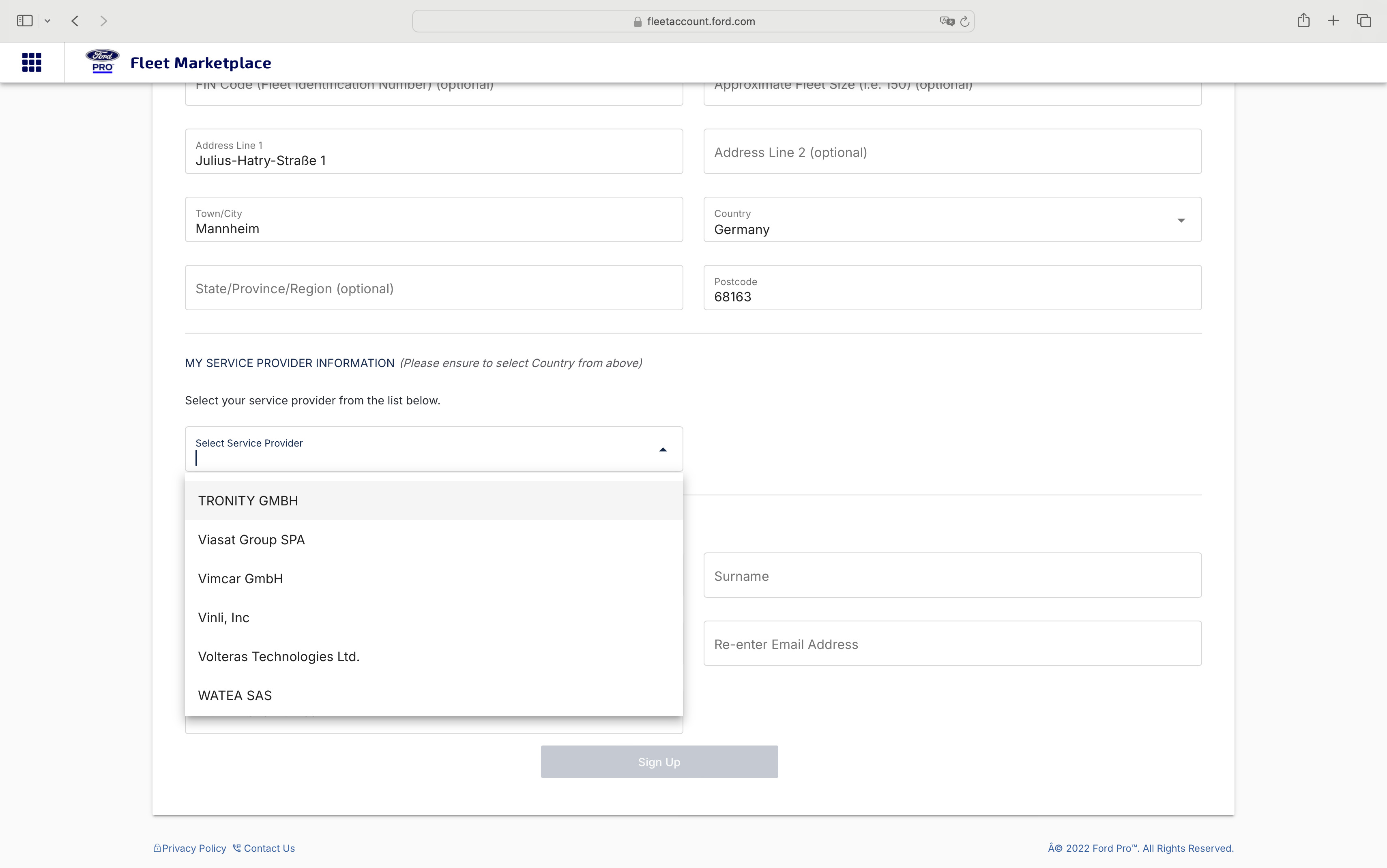Open the sidebar options chevron
The height and width of the screenshot is (868, 1387).
coord(47,21)
